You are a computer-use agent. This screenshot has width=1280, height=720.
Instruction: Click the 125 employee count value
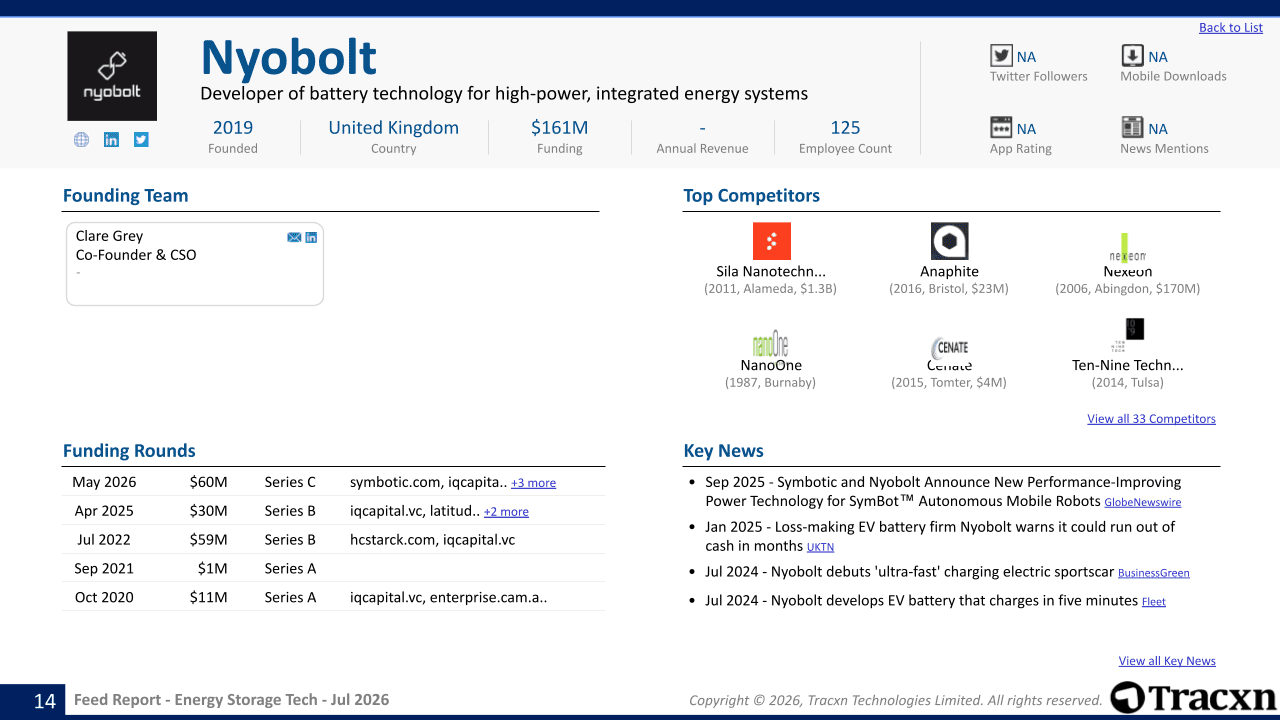pos(845,128)
